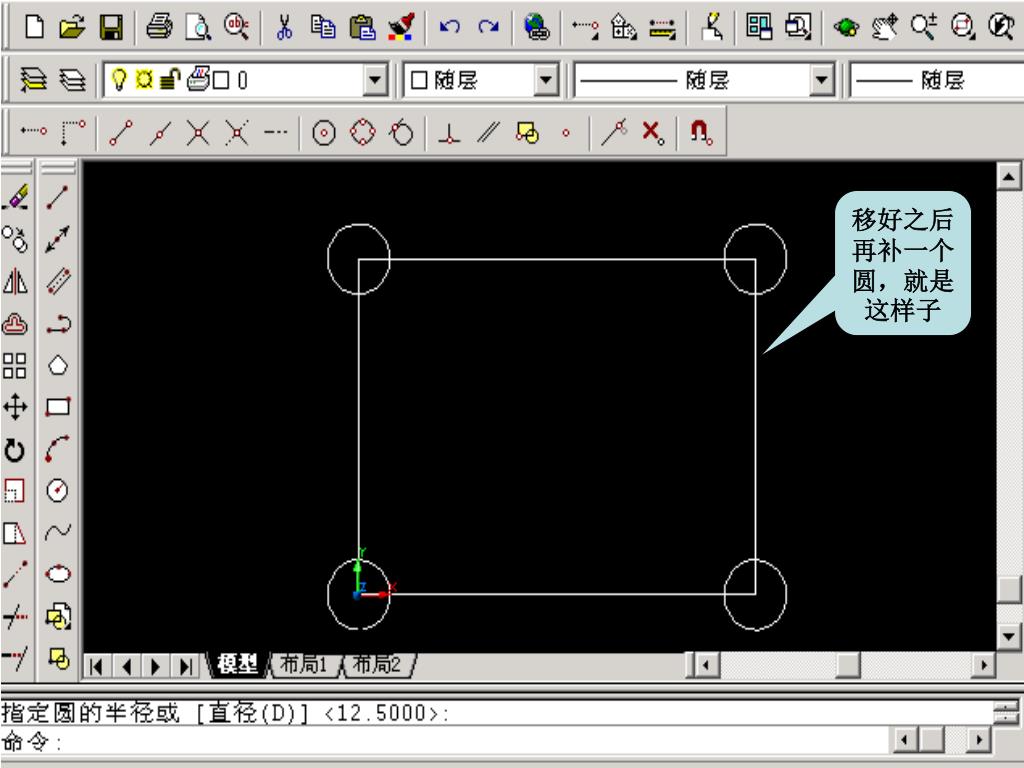Toggle layer 0 freeze sun icon
Screen dimensions: 1024x768
tap(144, 80)
